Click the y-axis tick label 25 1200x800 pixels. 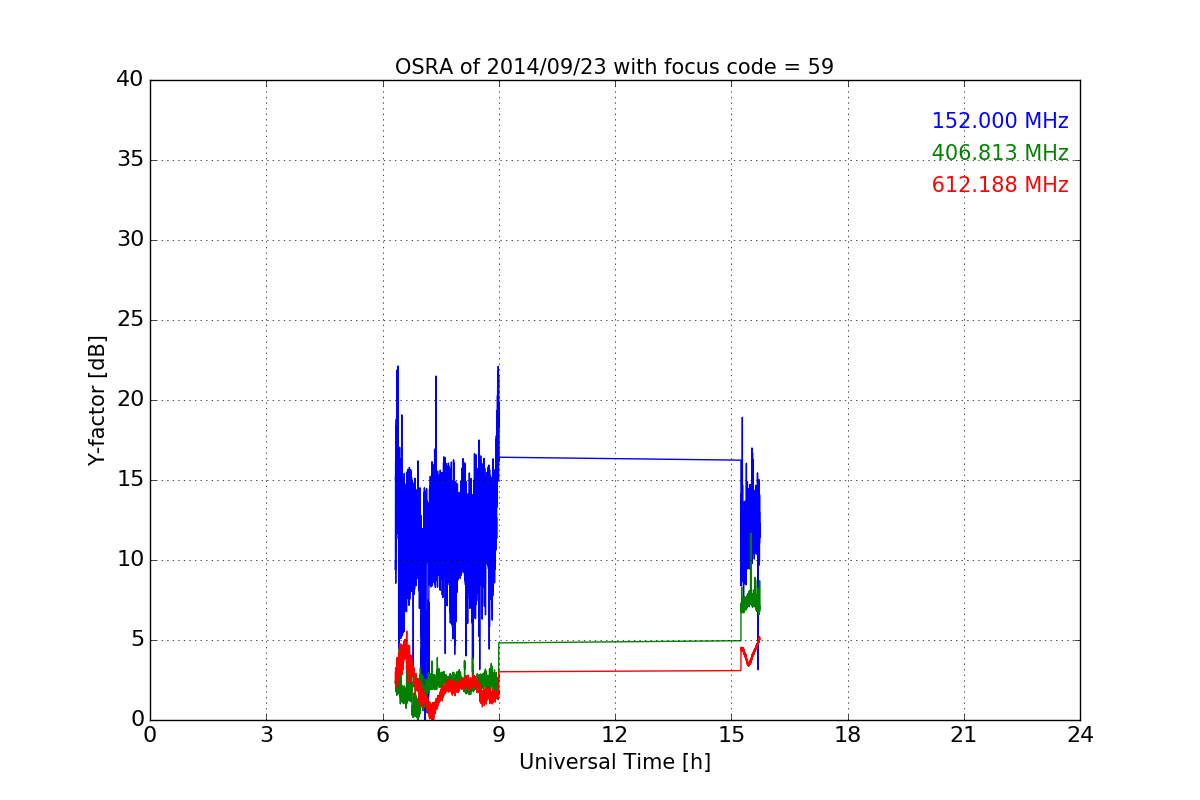(x=130, y=320)
